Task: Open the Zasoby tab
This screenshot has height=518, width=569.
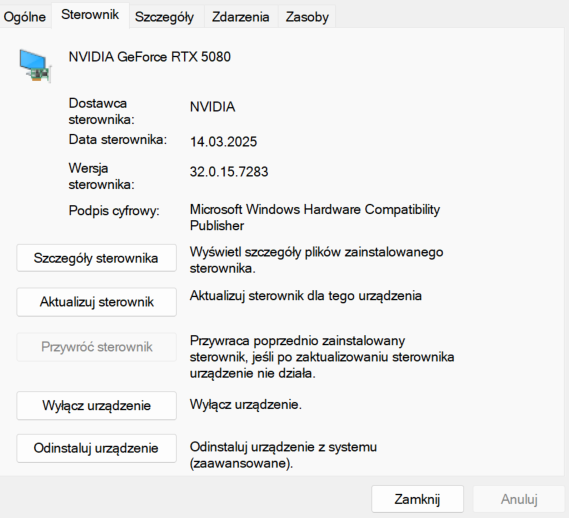Action: (307, 17)
